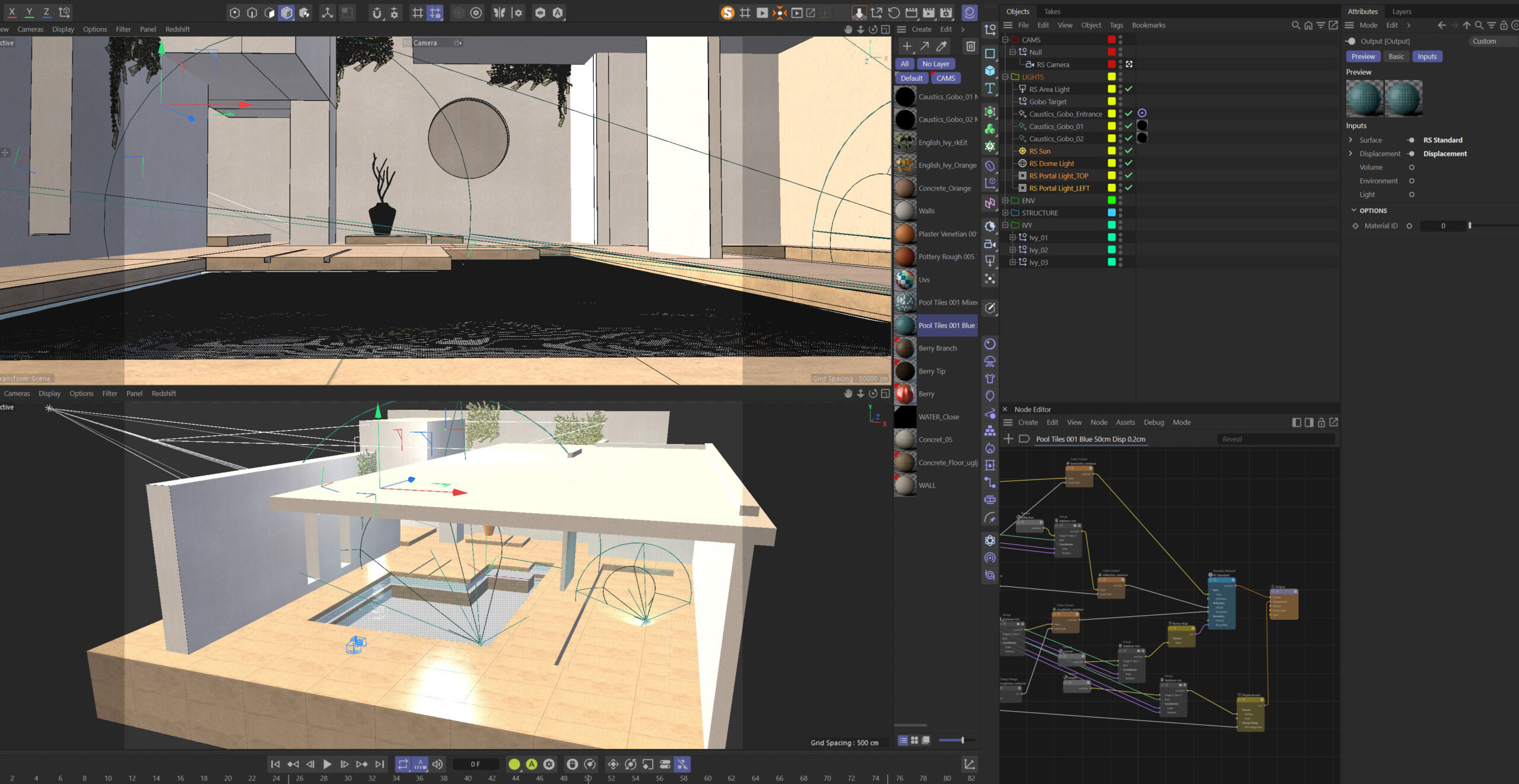Click the eyedropper icon in Material Manager
This screenshot has width=1519, height=784.
[x=942, y=46]
